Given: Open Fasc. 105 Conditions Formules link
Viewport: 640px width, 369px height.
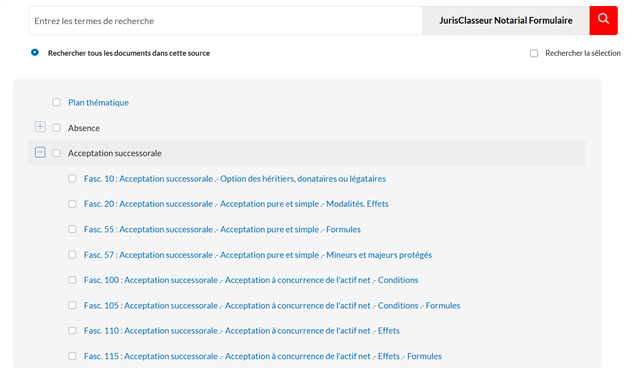Looking at the screenshot, I should click(x=272, y=305).
